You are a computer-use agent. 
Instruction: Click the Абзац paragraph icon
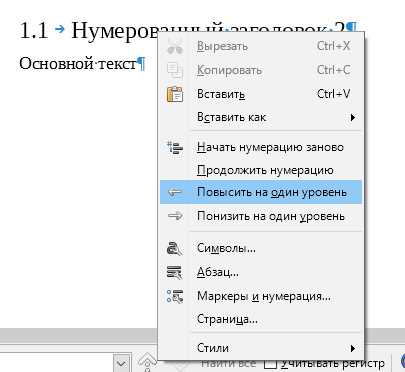175,272
